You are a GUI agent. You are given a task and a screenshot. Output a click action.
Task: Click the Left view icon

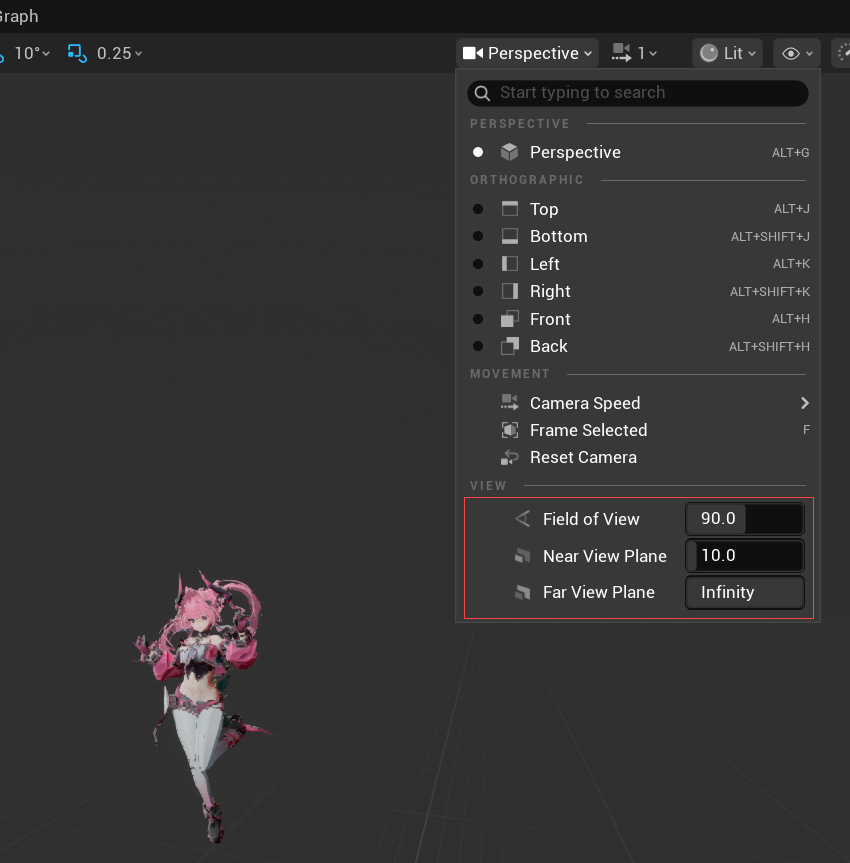coord(510,264)
